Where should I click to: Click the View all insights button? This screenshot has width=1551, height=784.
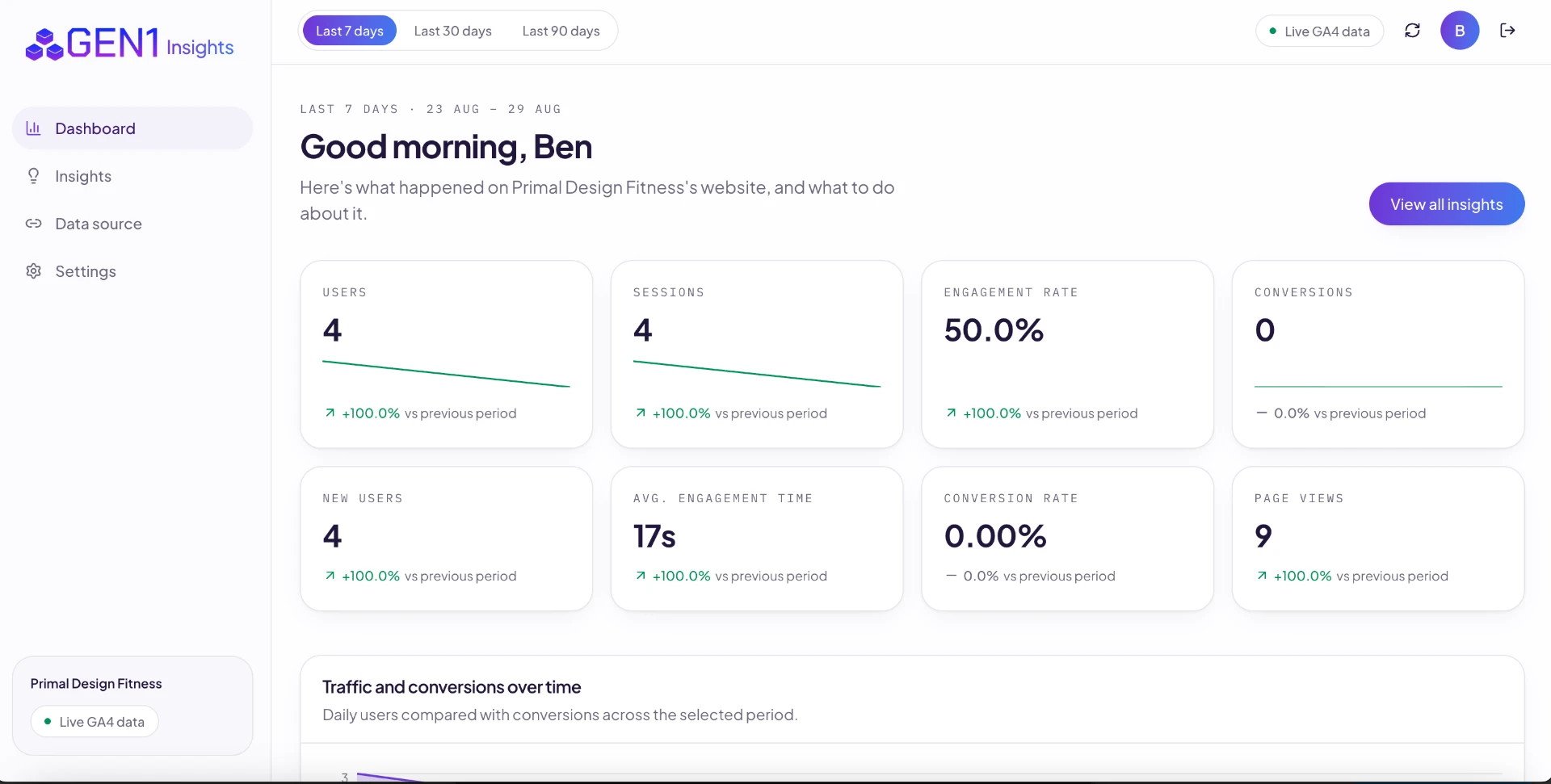coord(1447,204)
